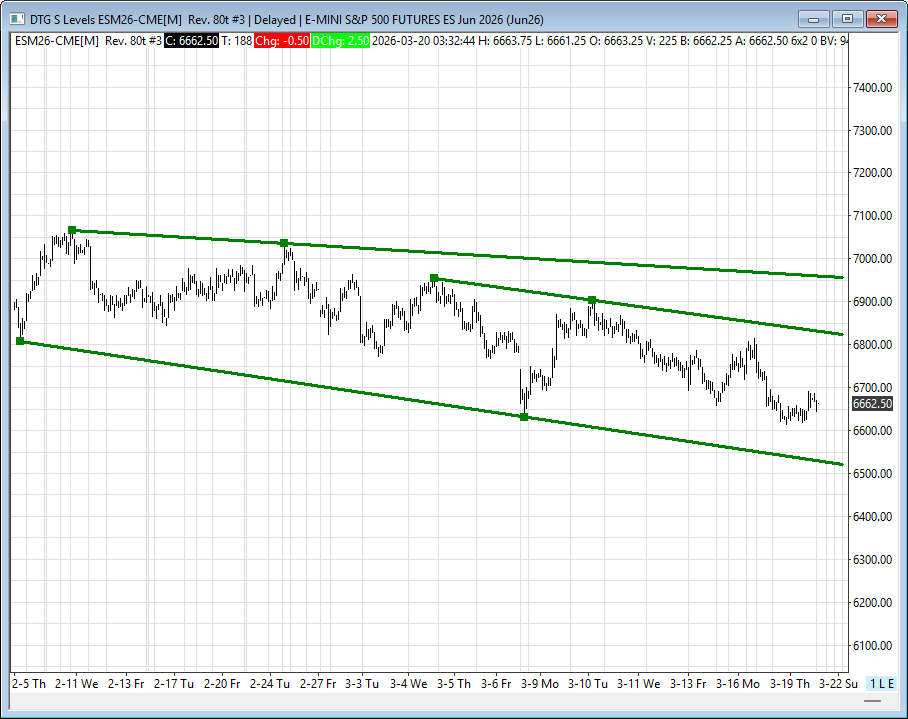Click the green DChg: 2.50 header field

pos(341,40)
